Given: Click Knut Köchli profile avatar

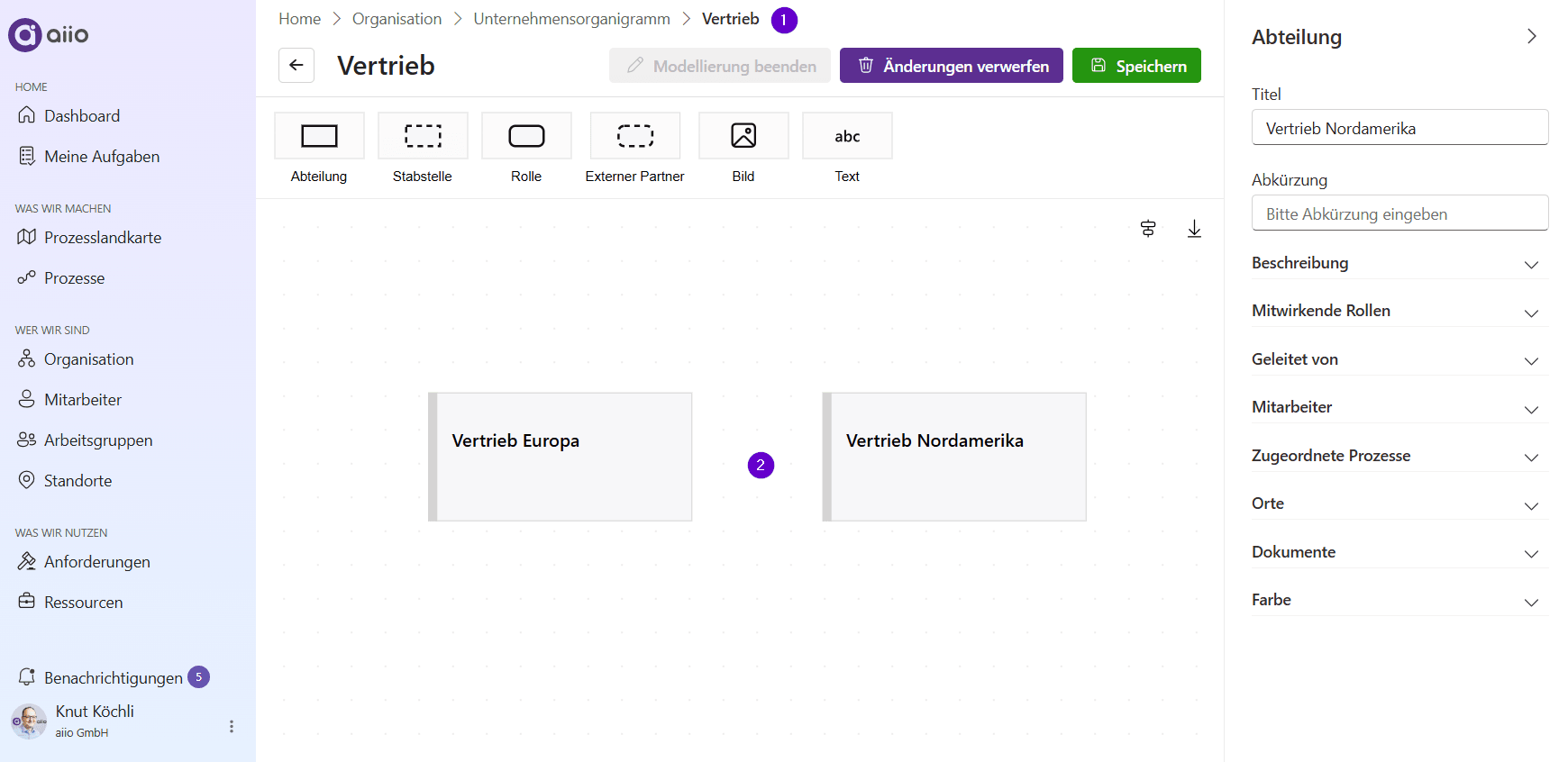Looking at the screenshot, I should point(29,721).
